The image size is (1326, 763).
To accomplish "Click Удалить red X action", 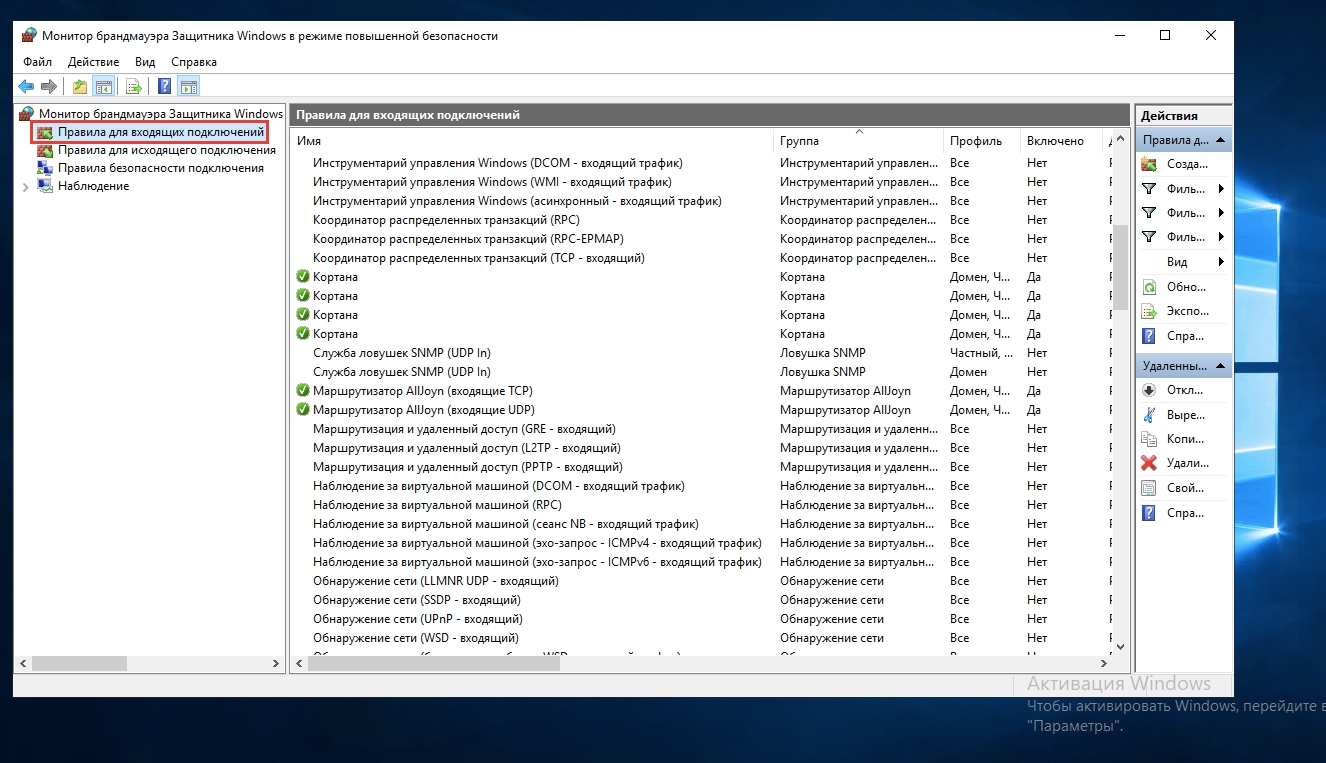I will coord(1149,463).
